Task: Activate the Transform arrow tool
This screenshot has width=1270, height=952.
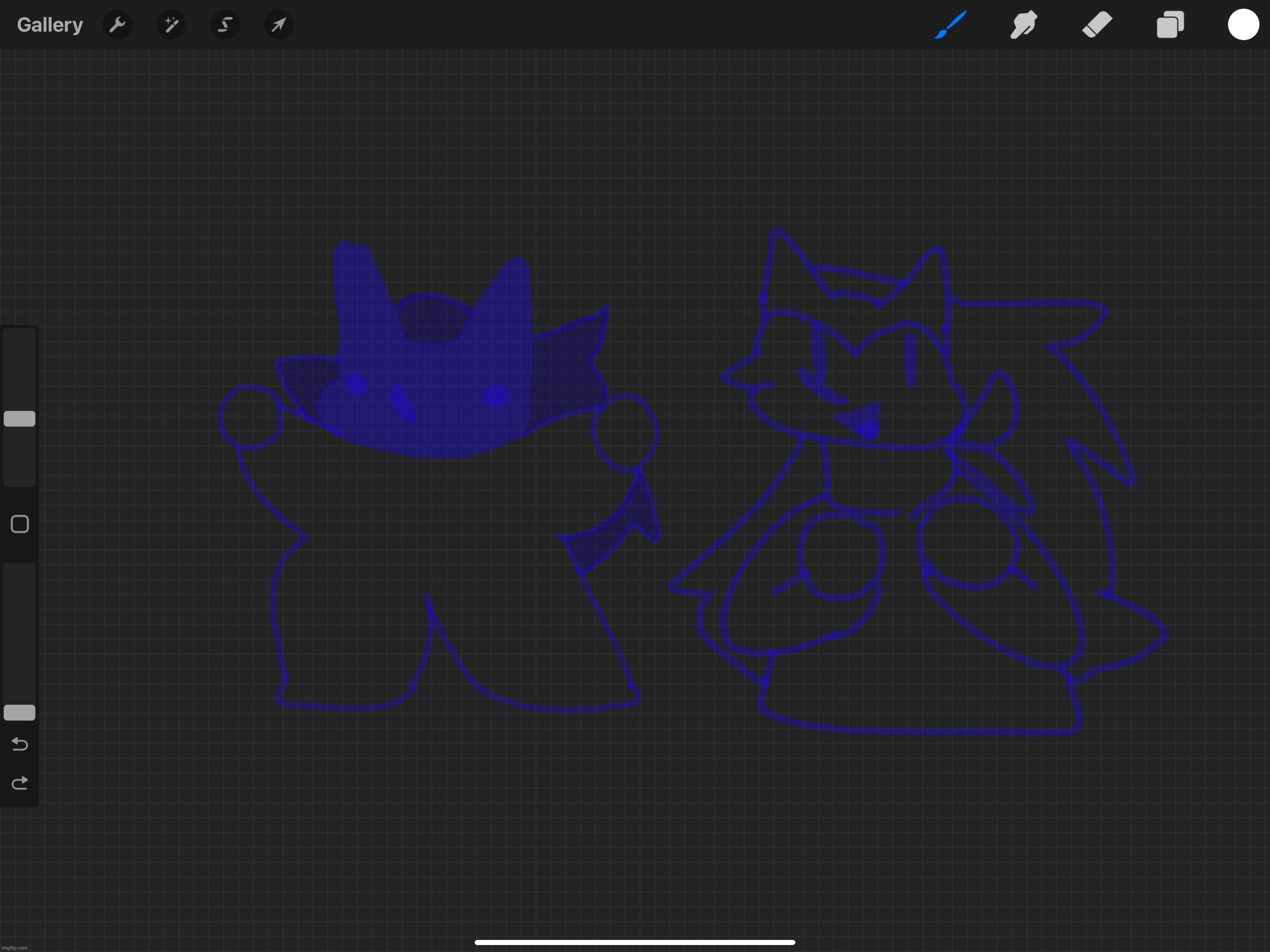Action: pos(279,25)
